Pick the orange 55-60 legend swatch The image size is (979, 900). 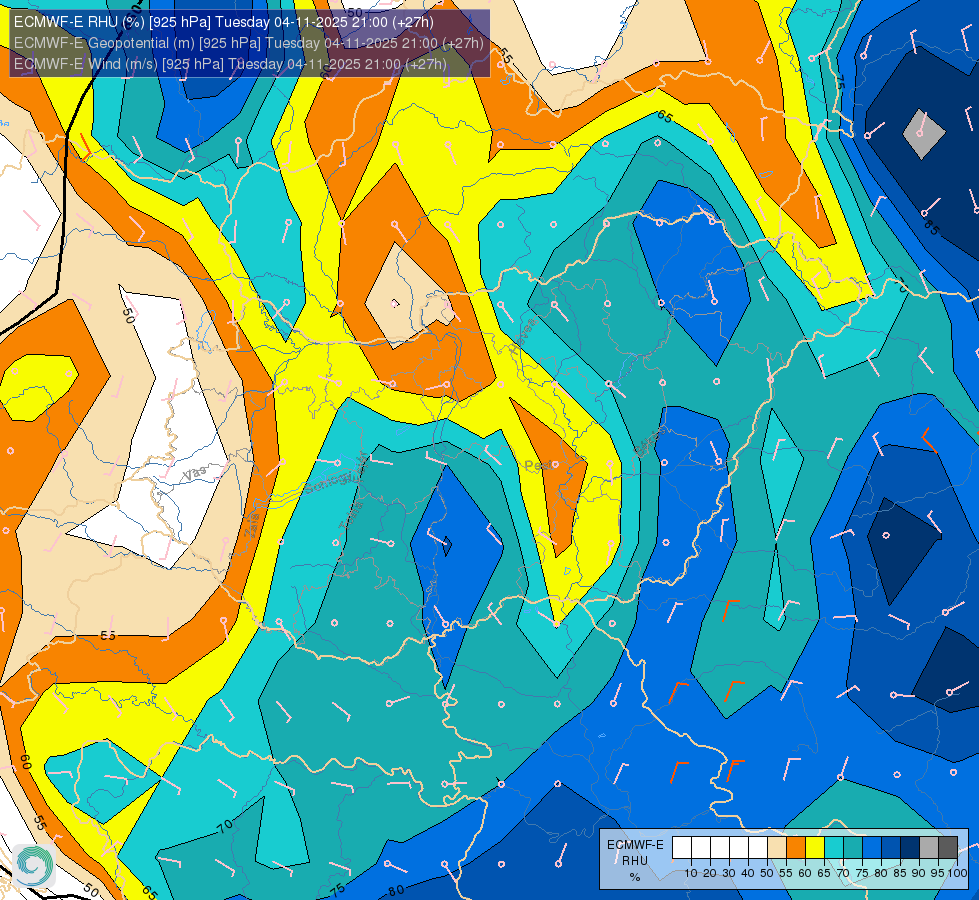coord(795,848)
